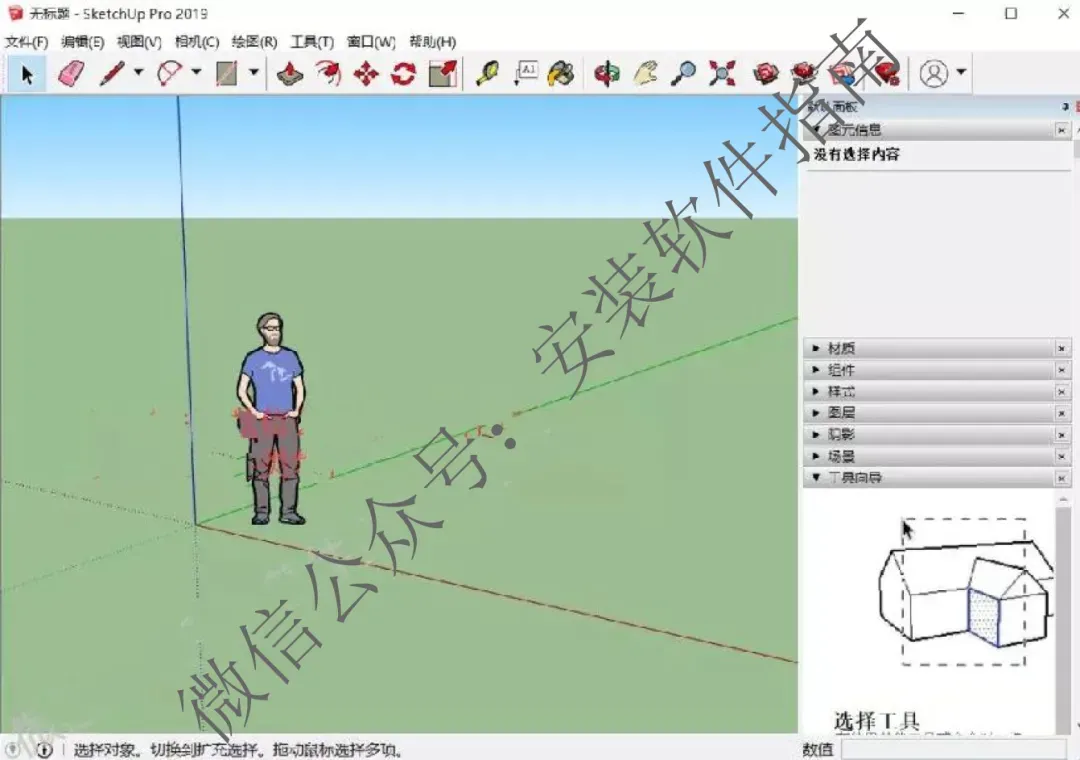This screenshot has width=1080, height=760.
Task: Select the Scale tool
Action: tap(442, 74)
